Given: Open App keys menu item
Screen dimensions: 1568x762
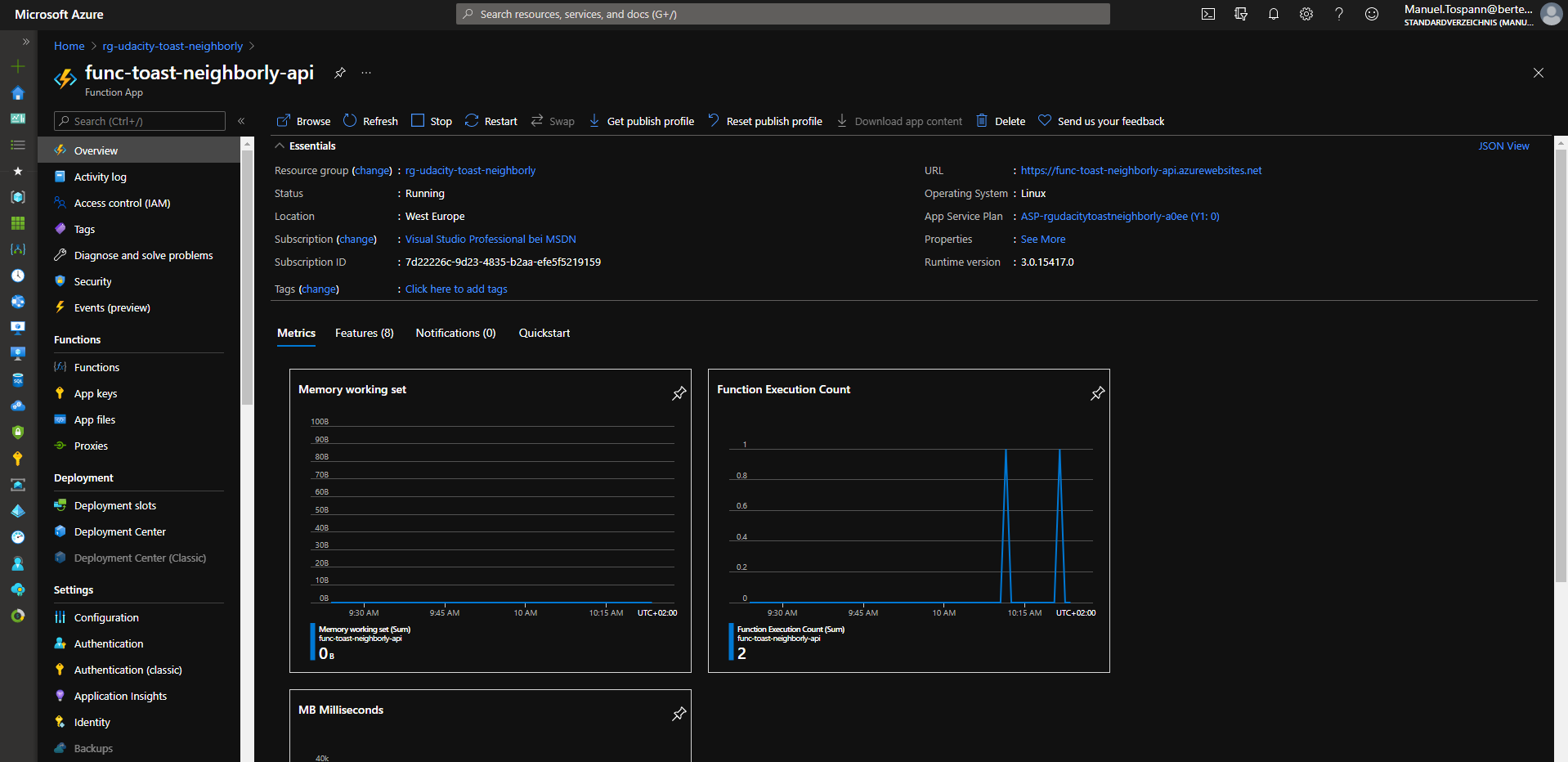Looking at the screenshot, I should pos(139,393).
